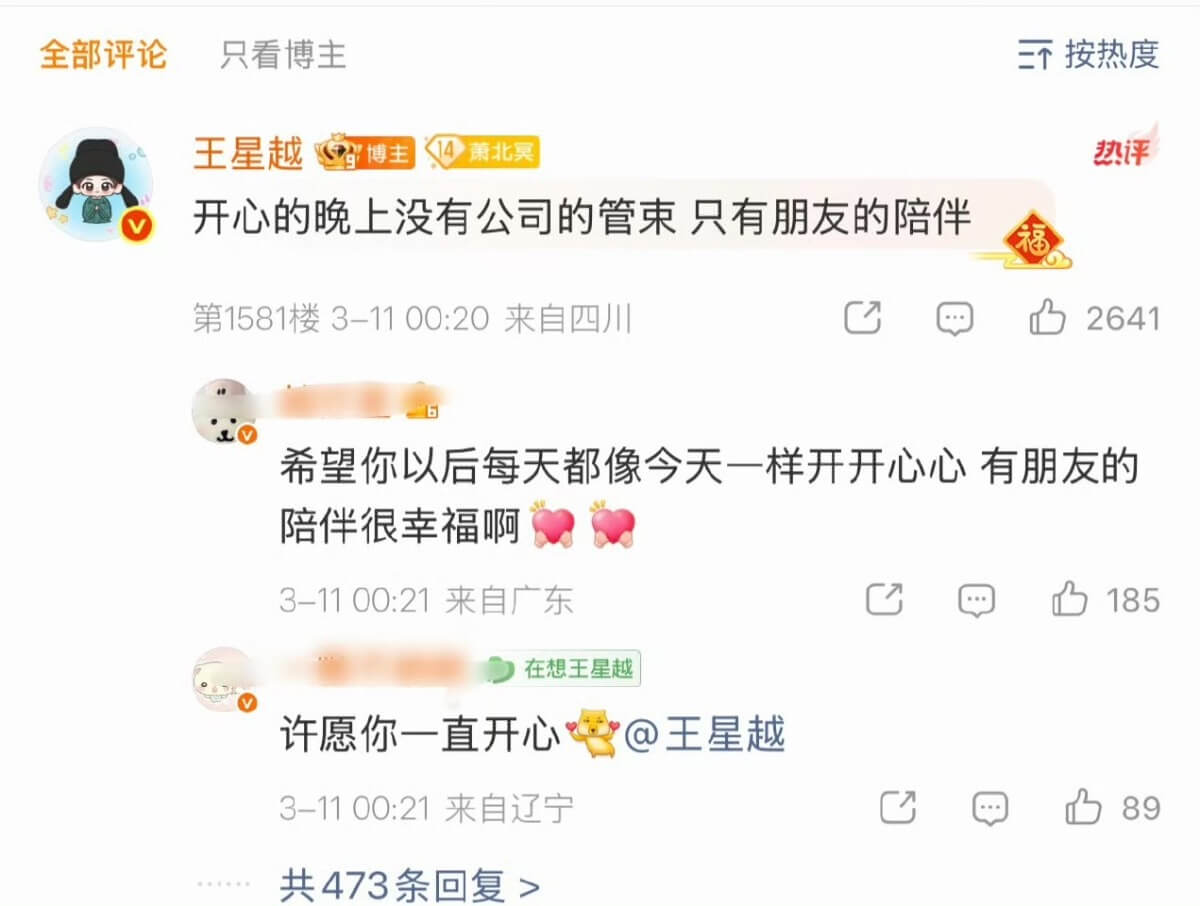Tap the 在想王星越 fan badge
Viewport: 1200px width, 906px height.
[562, 669]
